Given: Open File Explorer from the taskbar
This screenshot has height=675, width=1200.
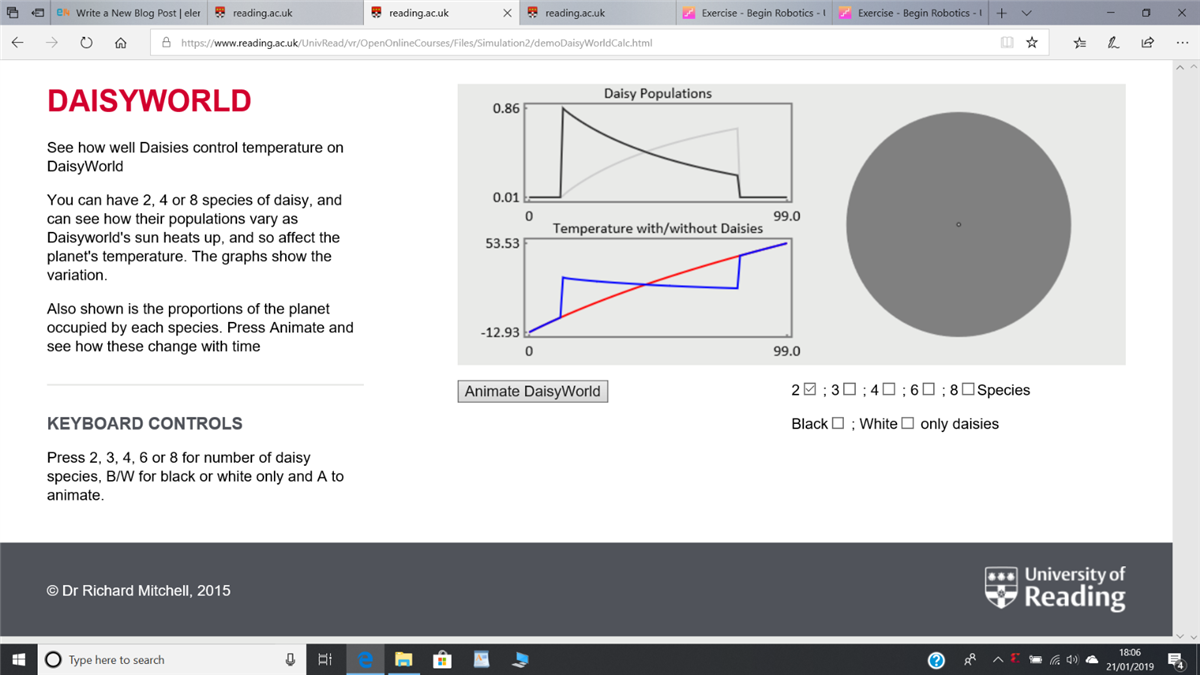Looking at the screenshot, I should 404,659.
